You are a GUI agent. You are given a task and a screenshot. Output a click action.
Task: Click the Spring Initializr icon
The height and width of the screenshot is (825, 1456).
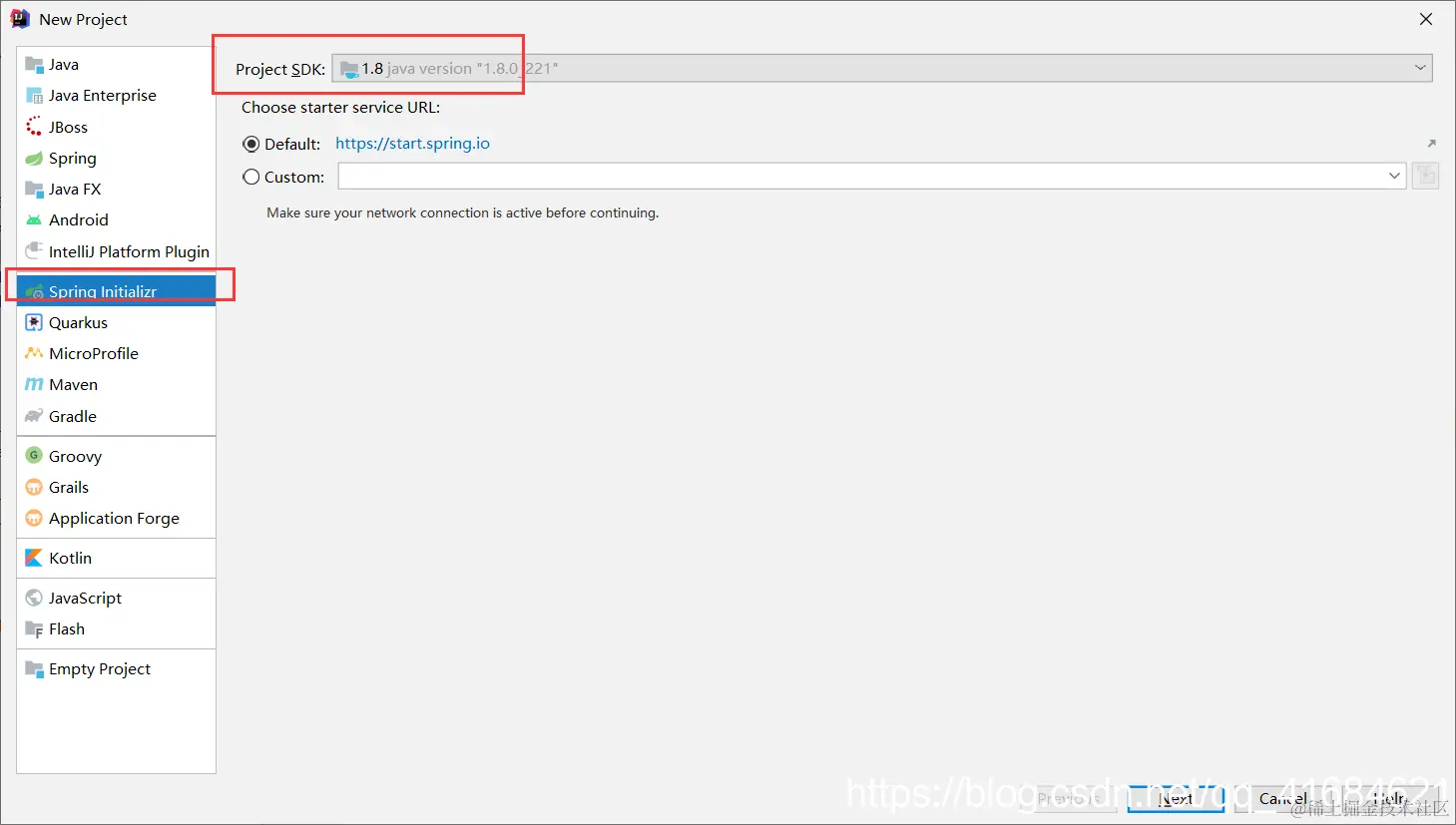point(34,291)
